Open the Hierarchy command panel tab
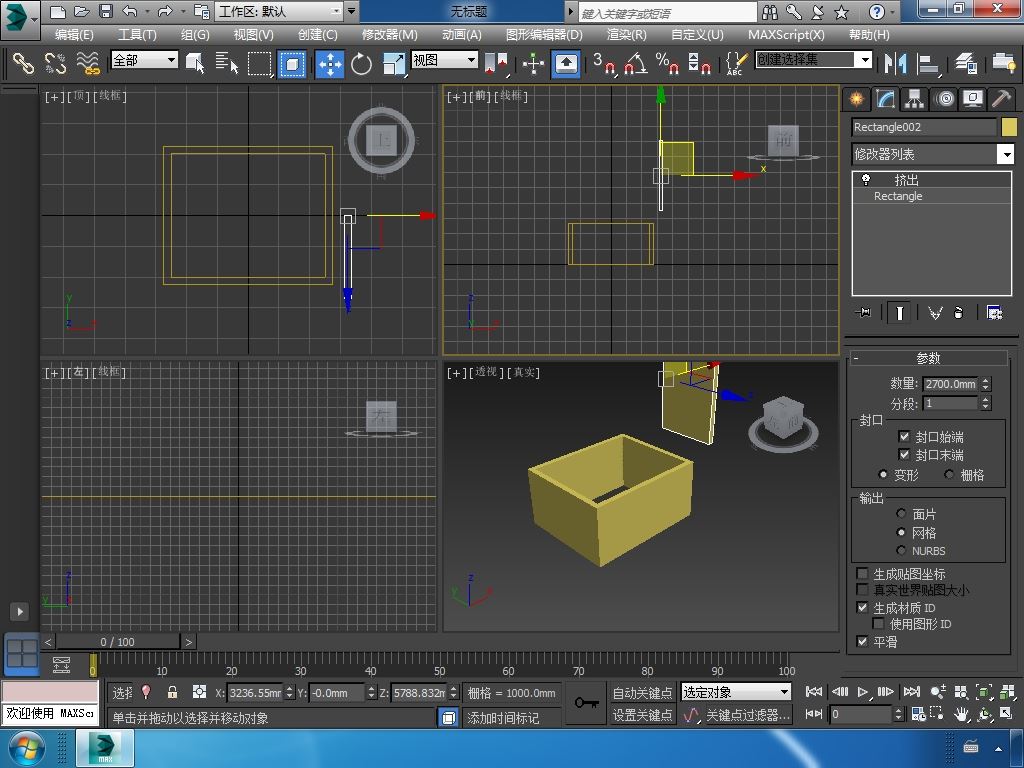The height and width of the screenshot is (768, 1024). 914,99
